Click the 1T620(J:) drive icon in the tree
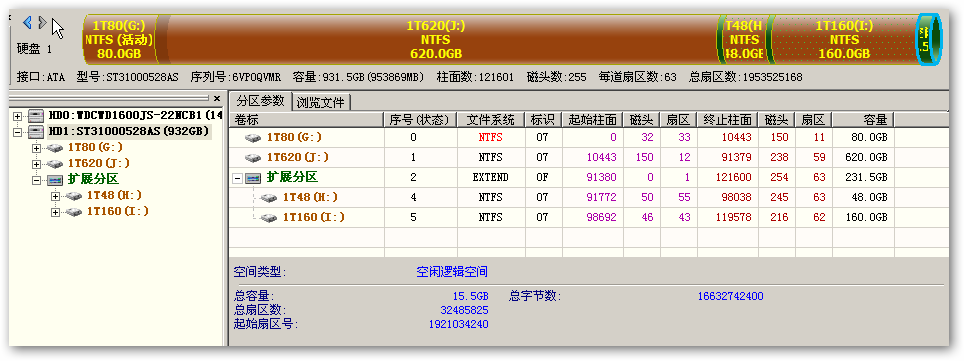This screenshot has height=361, width=964. pos(55,164)
